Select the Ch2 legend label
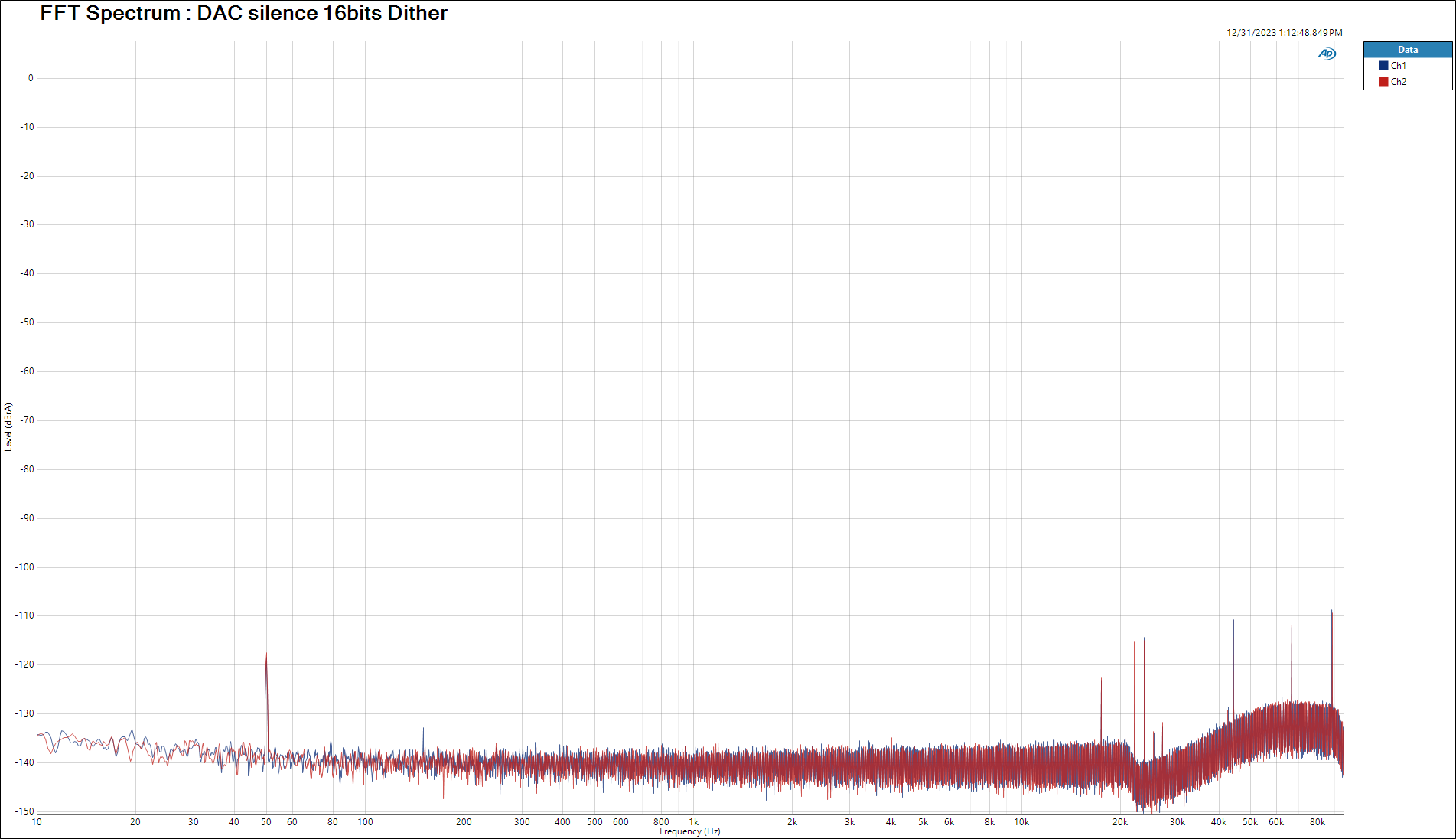1456x839 pixels. coord(1398,82)
